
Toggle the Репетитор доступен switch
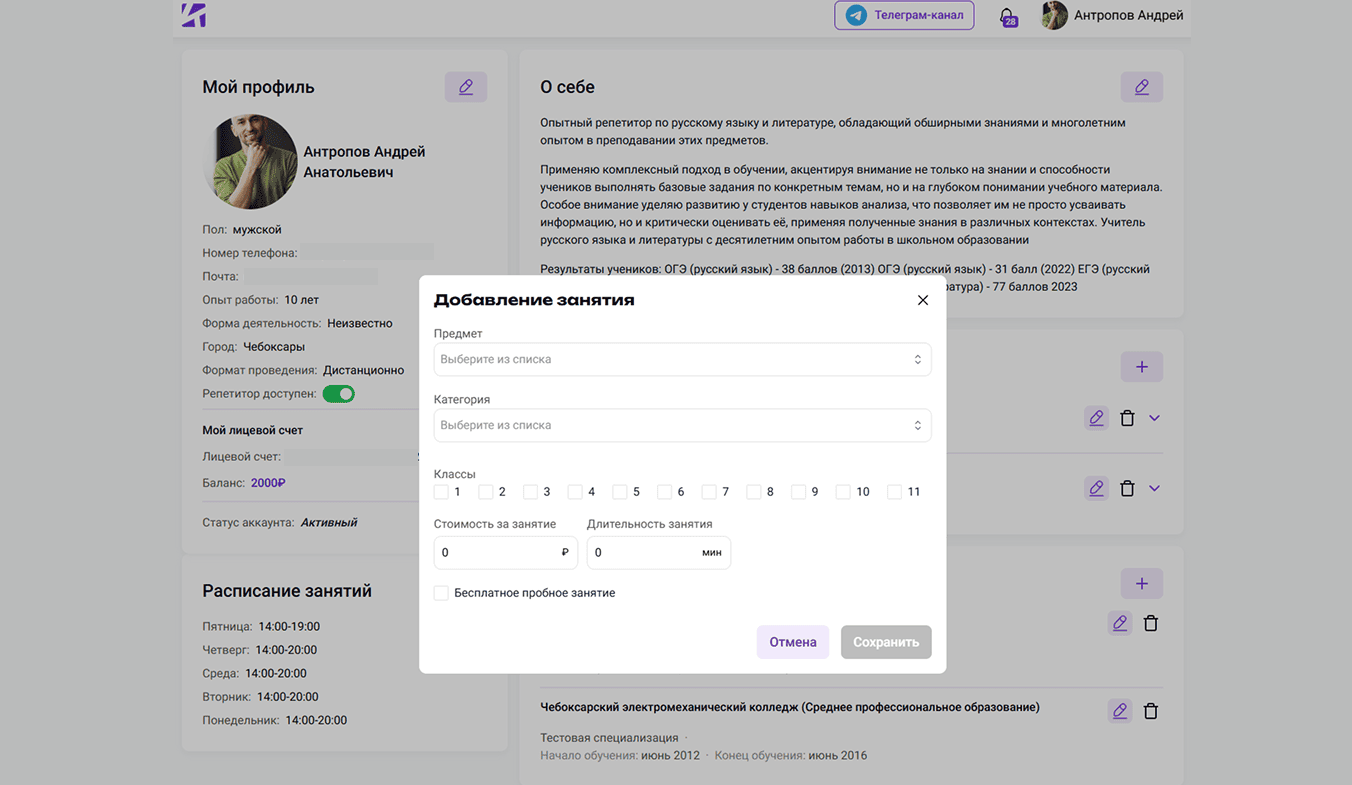pyautogui.click(x=338, y=394)
